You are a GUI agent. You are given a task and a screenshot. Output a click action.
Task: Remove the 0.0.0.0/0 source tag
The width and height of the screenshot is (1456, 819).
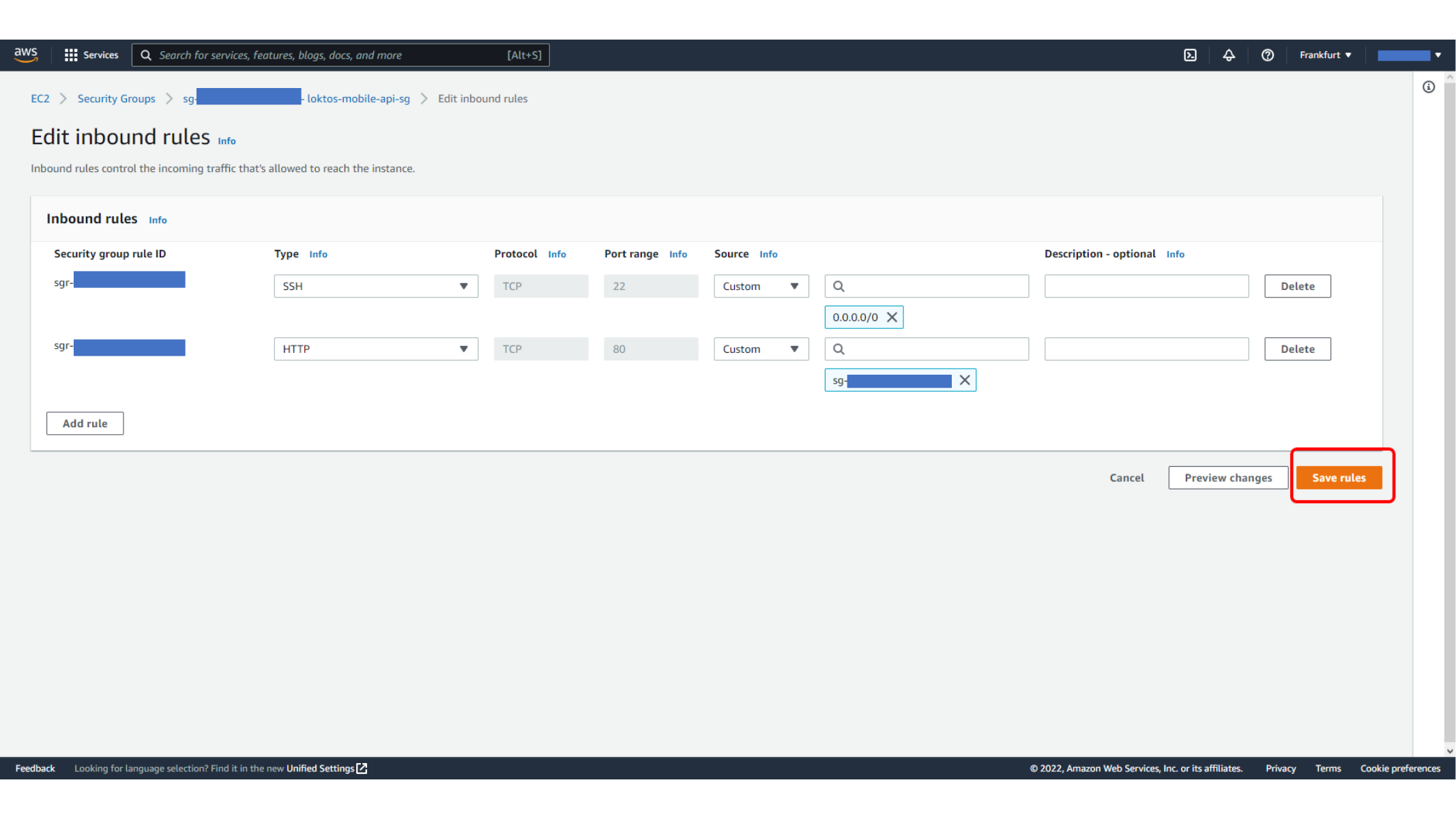tap(892, 317)
